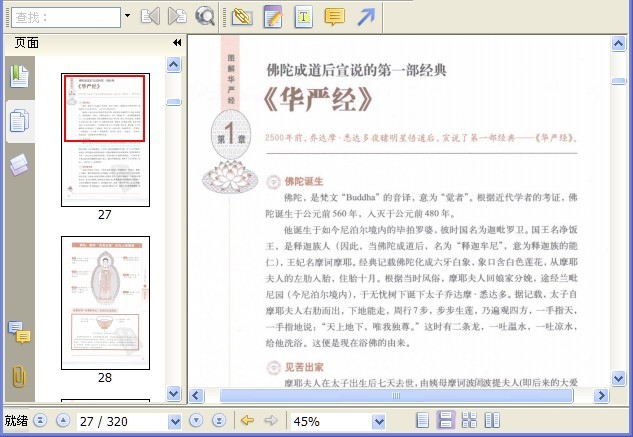Click document vertical scroll down arrow

pos(618,378)
